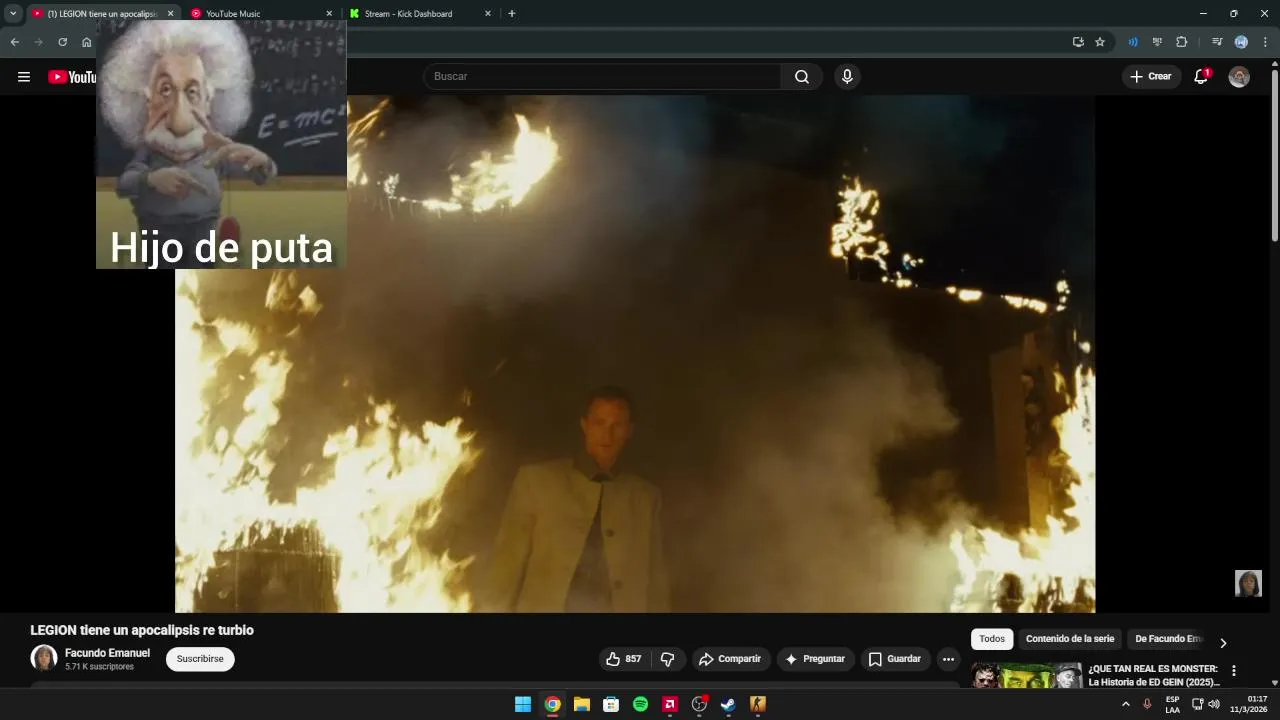Screen dimensions: 1280x720
Task: Select the De Facundo Emanuel chip
Action: click(x=1168, y=639)
